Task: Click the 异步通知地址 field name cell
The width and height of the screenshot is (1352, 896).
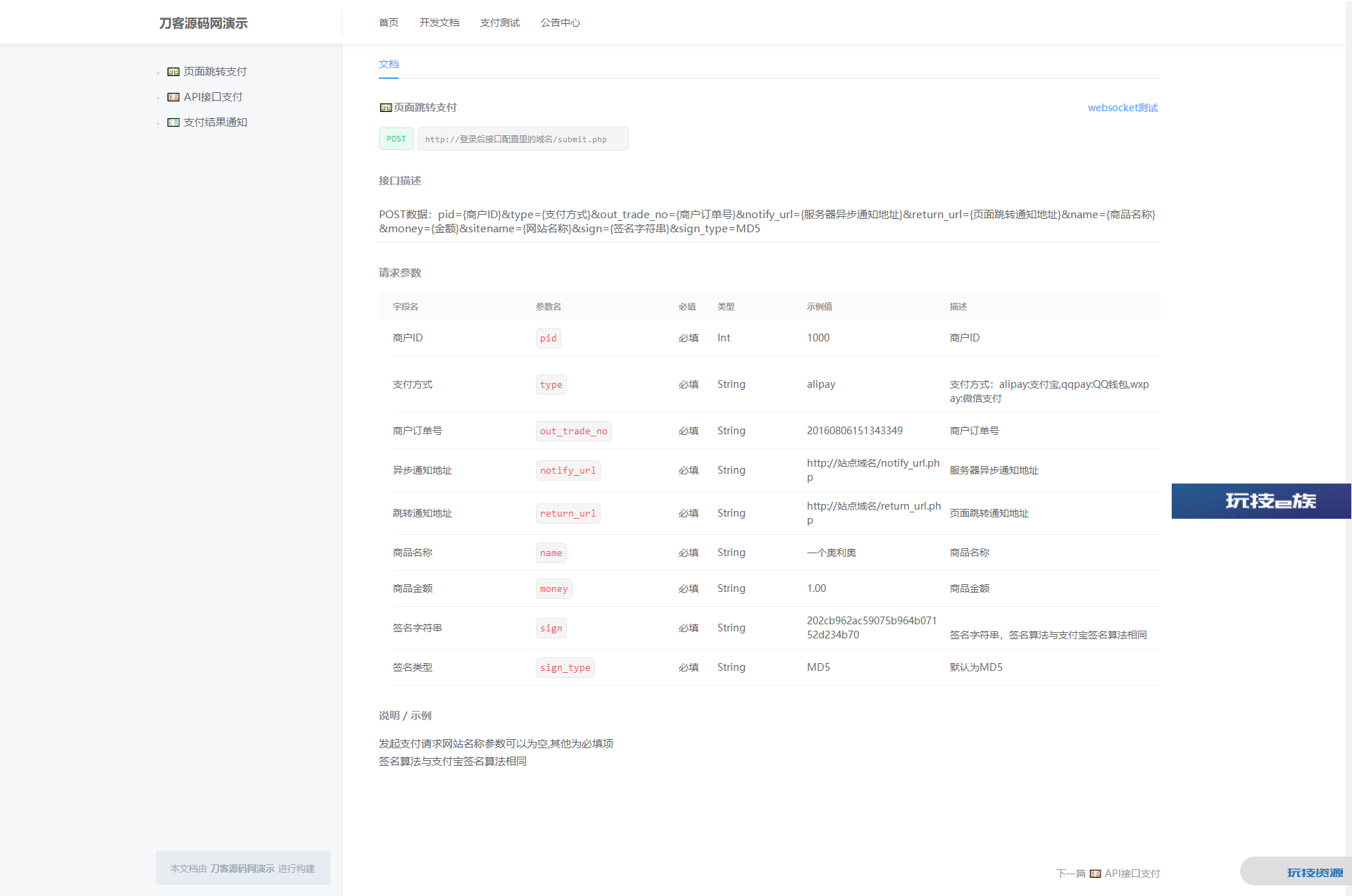Action: [423, 470]
